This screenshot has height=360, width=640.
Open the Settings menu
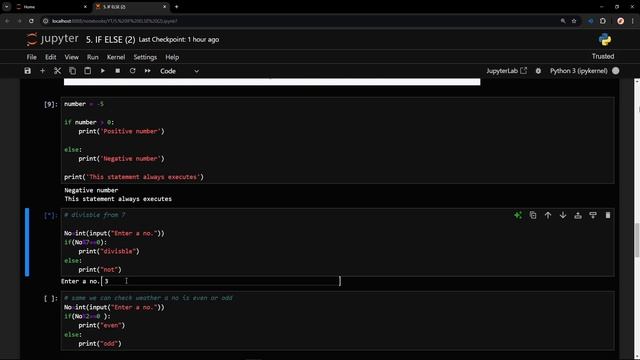(x=145, y=57)
